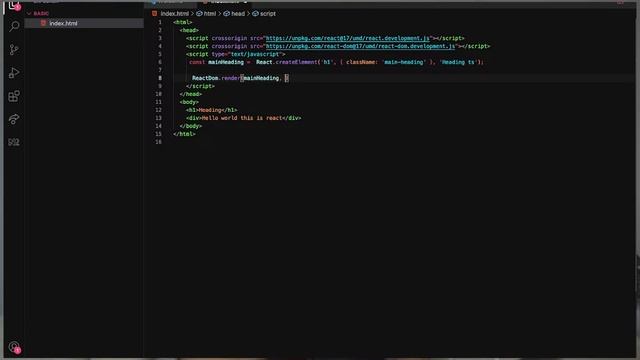This screenshot has height=360, width=640.
Task: Open the Explorer view icon with badge
Action: 14,6
